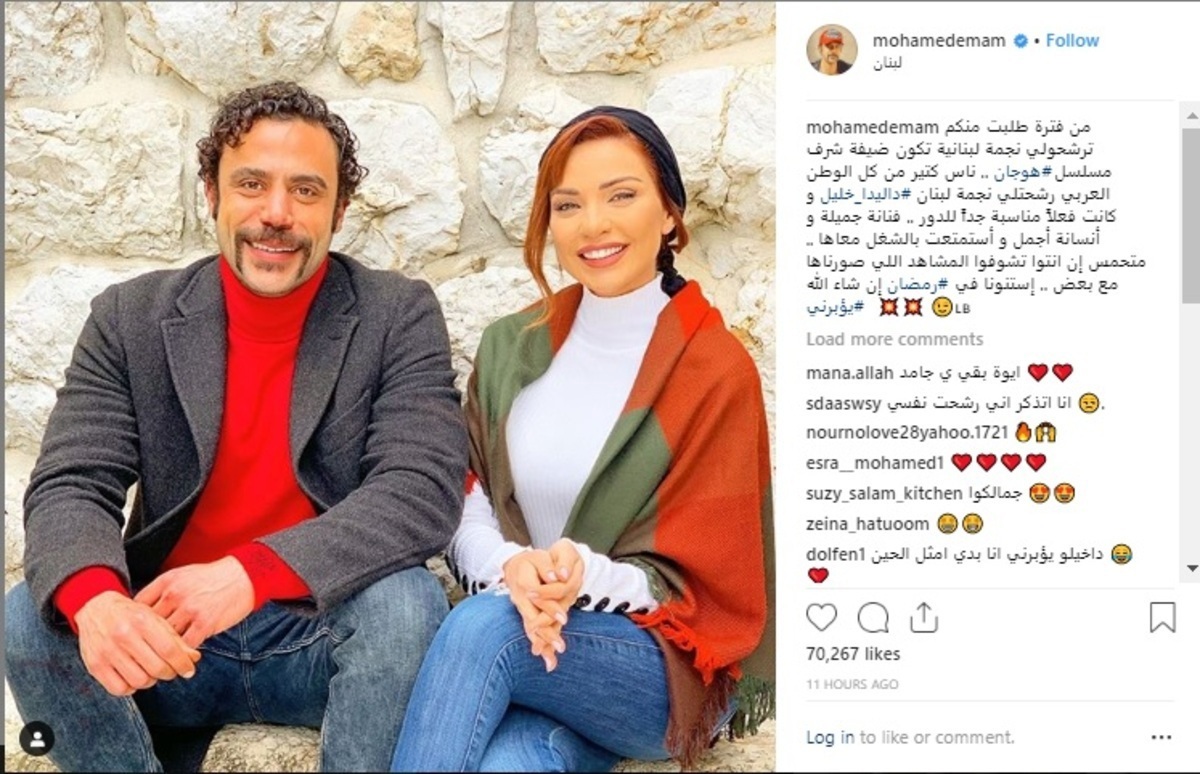This screenshot has height=774, width=1200.
Task: Open the three-dot more options menu
Action: point(1160,737)
